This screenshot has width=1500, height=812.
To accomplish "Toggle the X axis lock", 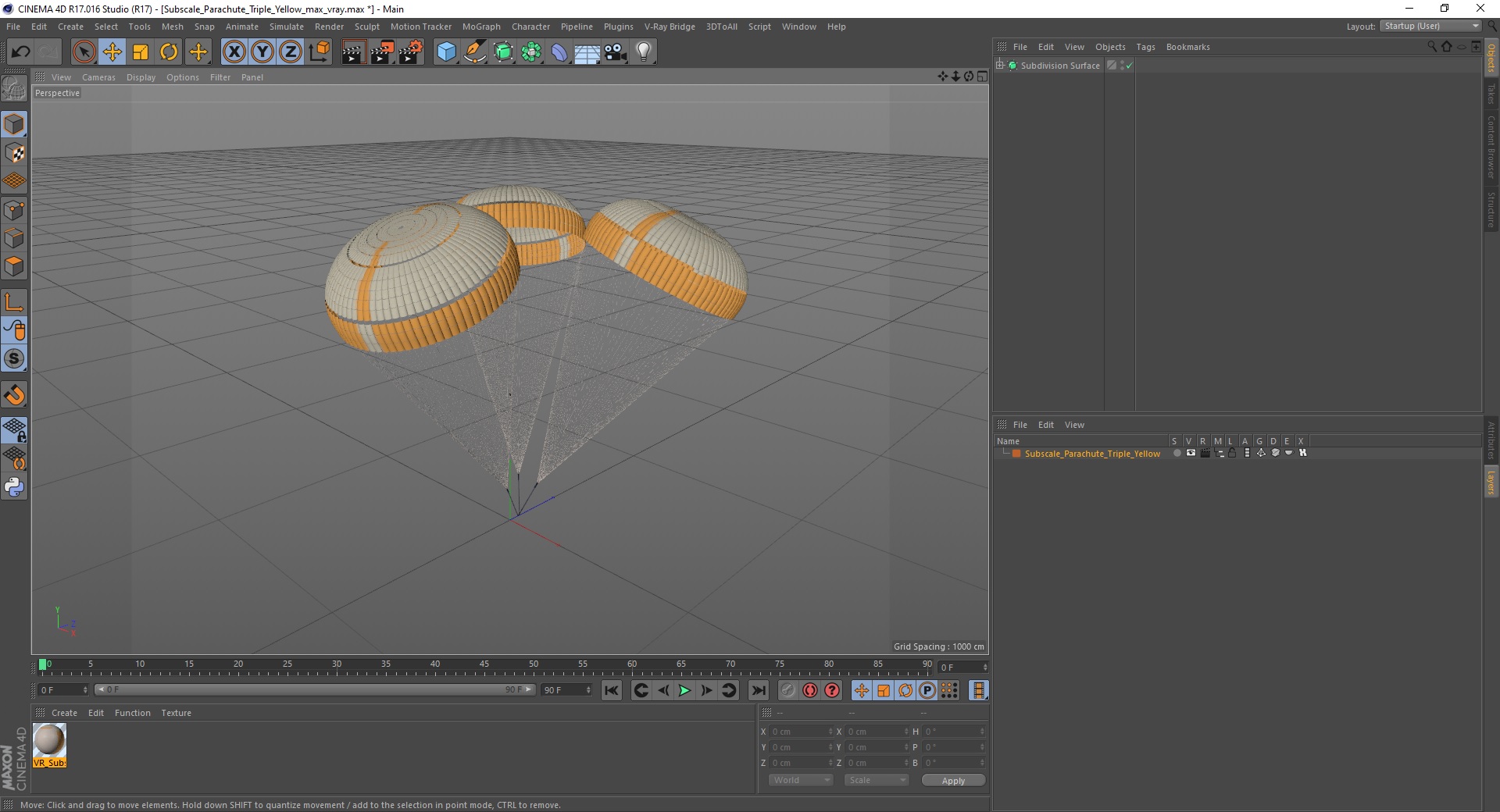I will [x=234, y=52].
